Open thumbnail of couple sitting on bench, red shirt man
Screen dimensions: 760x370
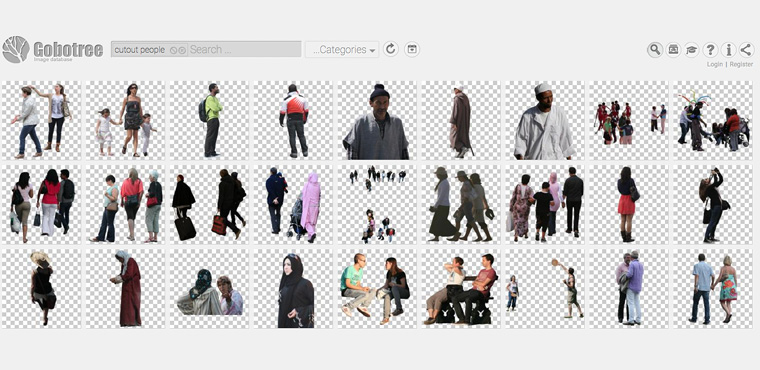point(461,289)
